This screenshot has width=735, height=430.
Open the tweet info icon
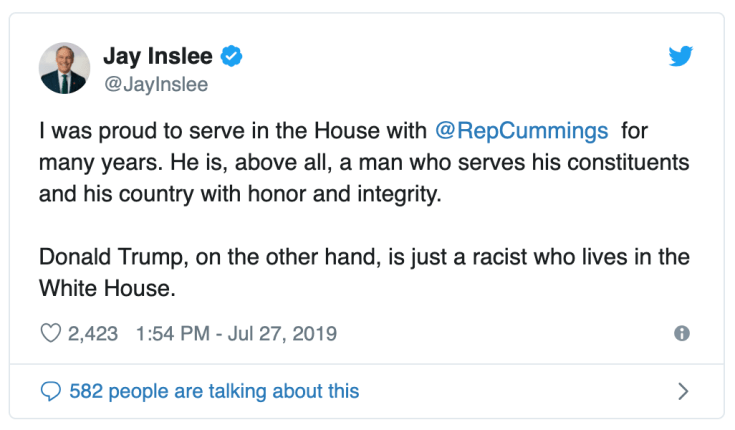[682, 334]
